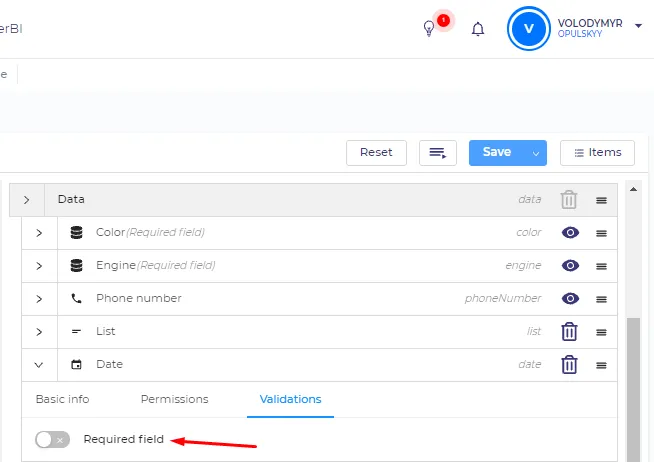Click the List field type icon

coord(76,331)
